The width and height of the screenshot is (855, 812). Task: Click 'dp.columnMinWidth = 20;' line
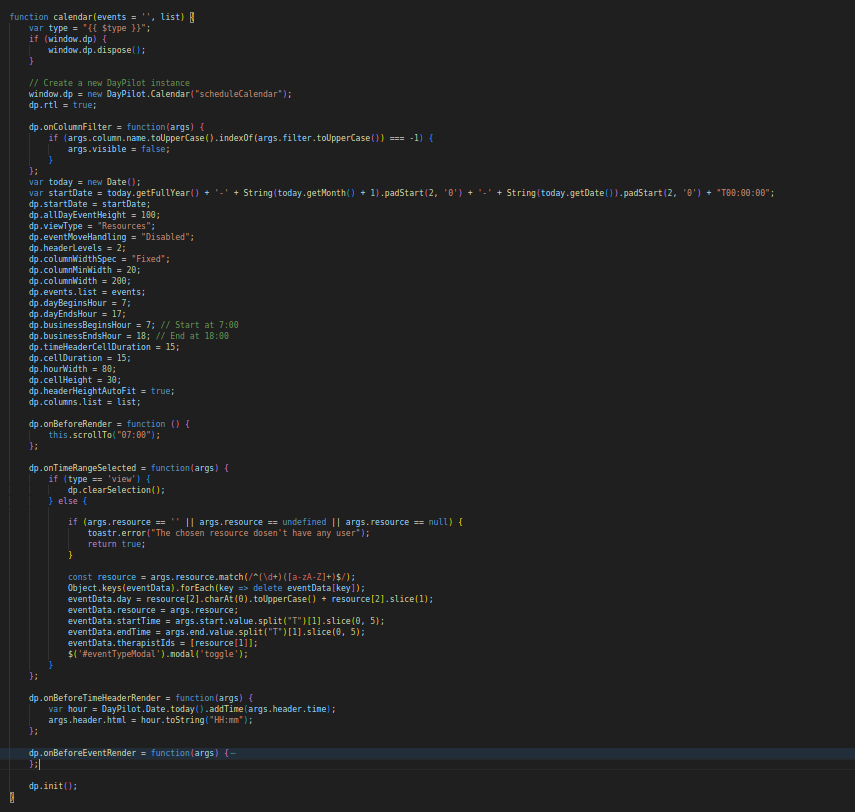[x=85, y=270]
